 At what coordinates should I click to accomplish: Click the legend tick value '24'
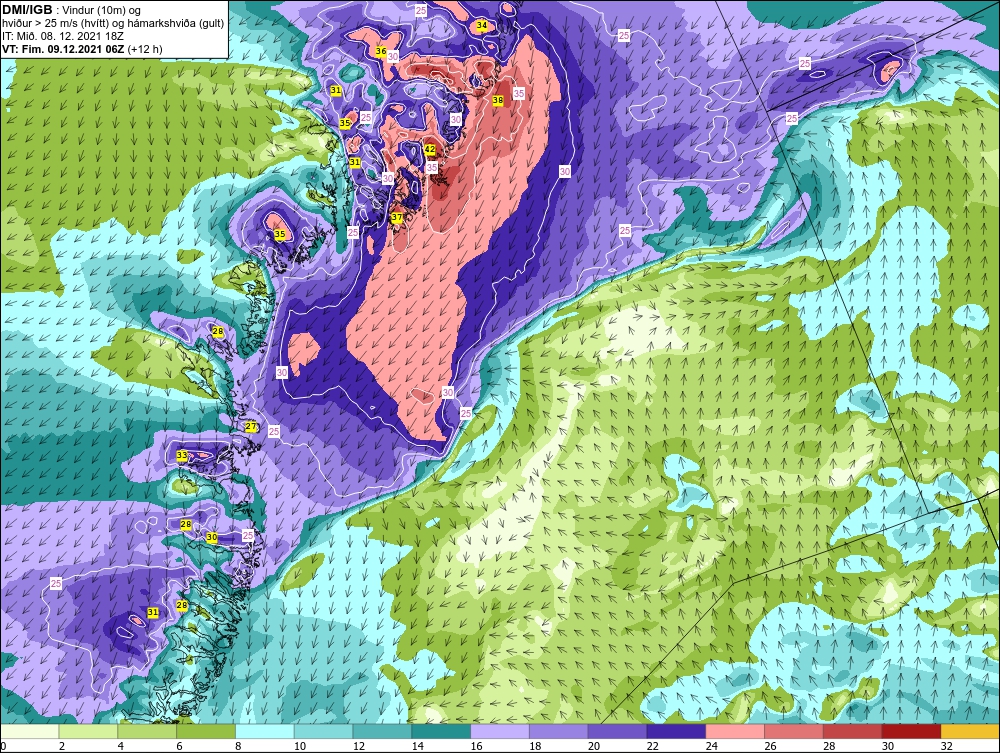712,746
